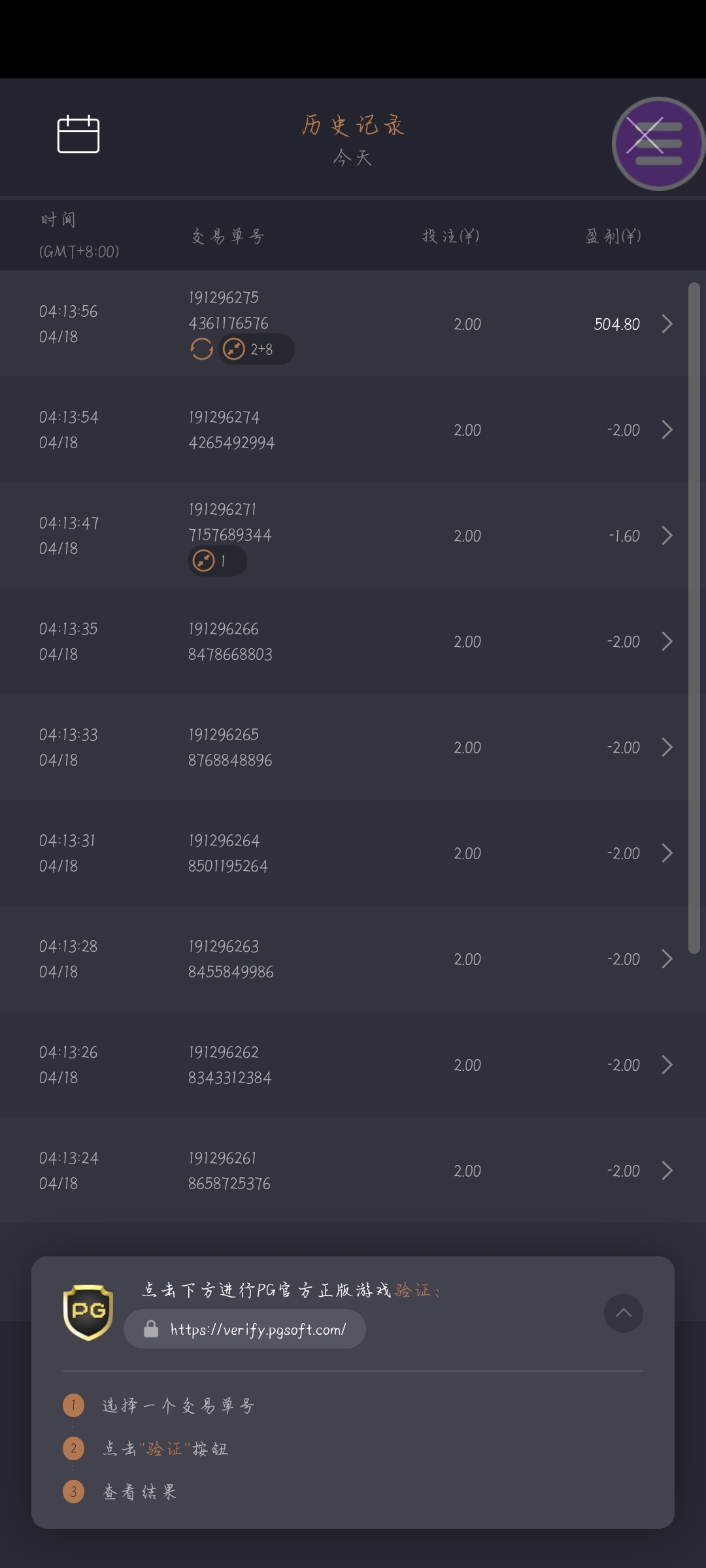Click the lock icon beside verify URL
This screenshot has height=1568, width=706.
[151, 1330]
